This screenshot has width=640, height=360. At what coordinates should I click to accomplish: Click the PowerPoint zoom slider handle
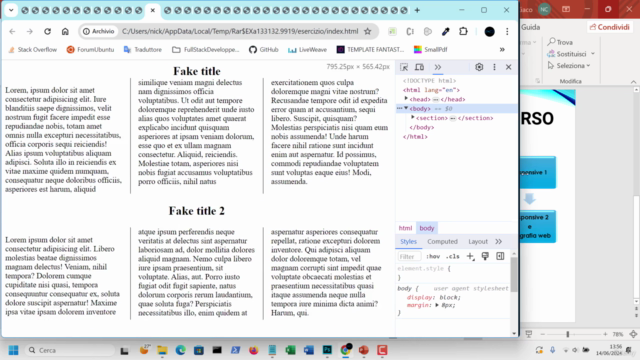pos(567,334)
